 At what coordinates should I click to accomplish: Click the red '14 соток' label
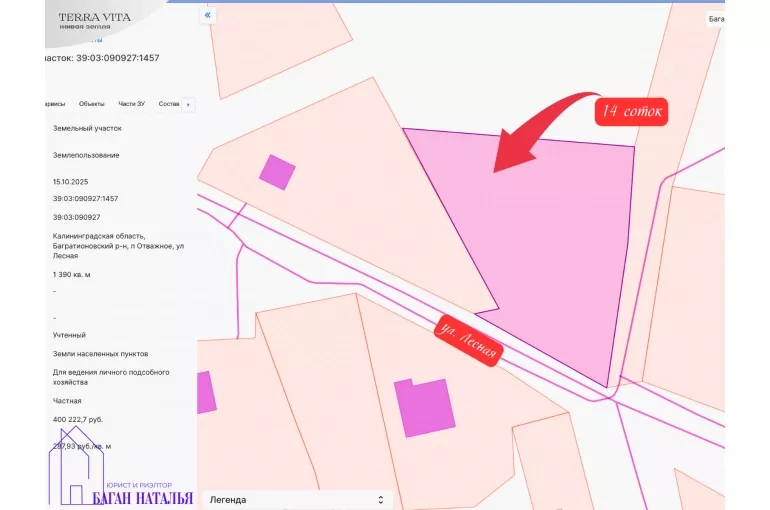[631, 111]
